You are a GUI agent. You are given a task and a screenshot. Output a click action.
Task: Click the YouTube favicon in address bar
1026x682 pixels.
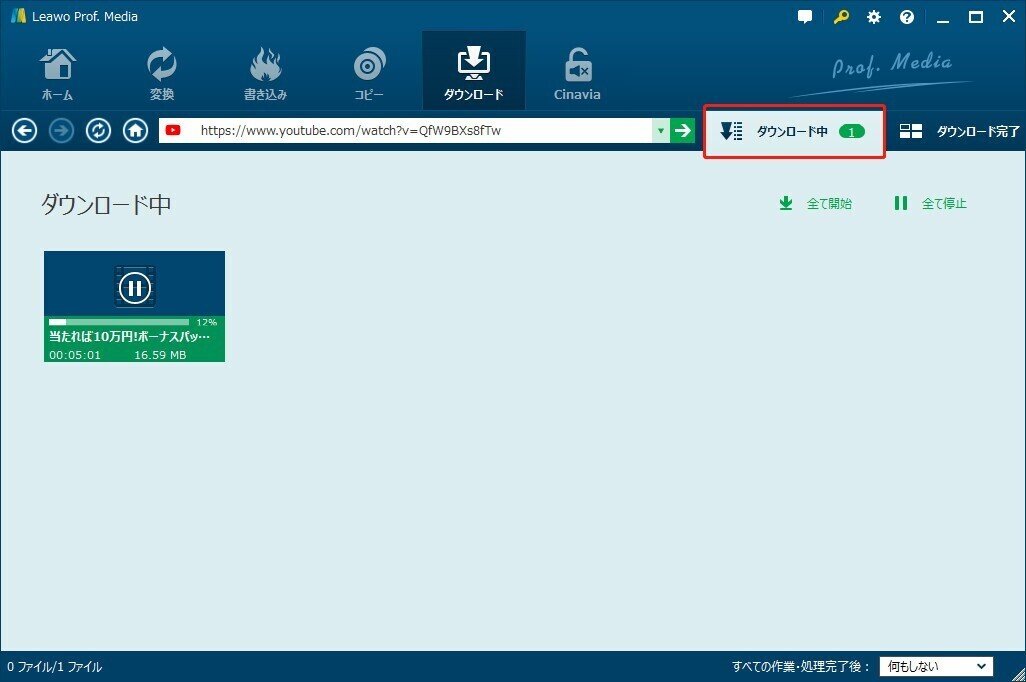click(x=173, y=130)
